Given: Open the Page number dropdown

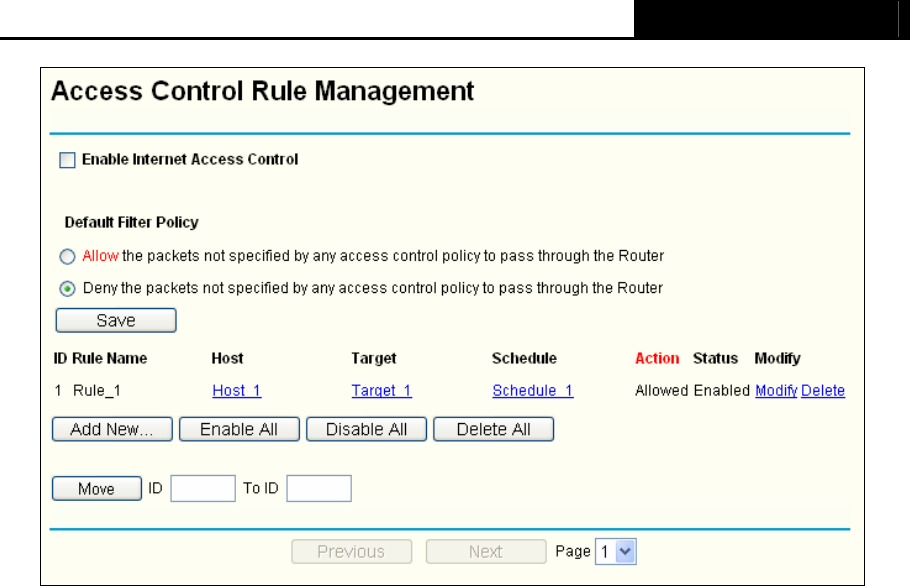Looking at the screenshot, I should [x=616, y=551].
